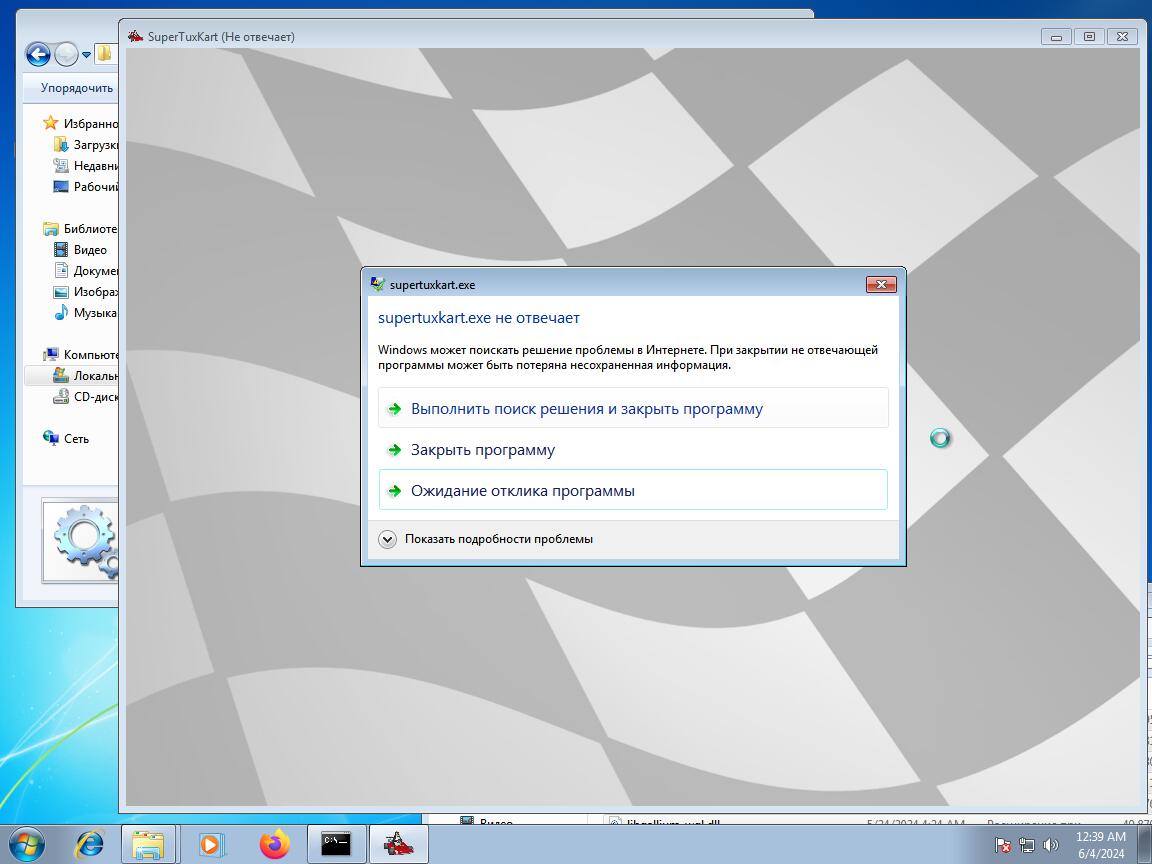Minimize the SuperTuxKart window
The height and width of the screenshot is (864, 1152).
pos(1056,37)
